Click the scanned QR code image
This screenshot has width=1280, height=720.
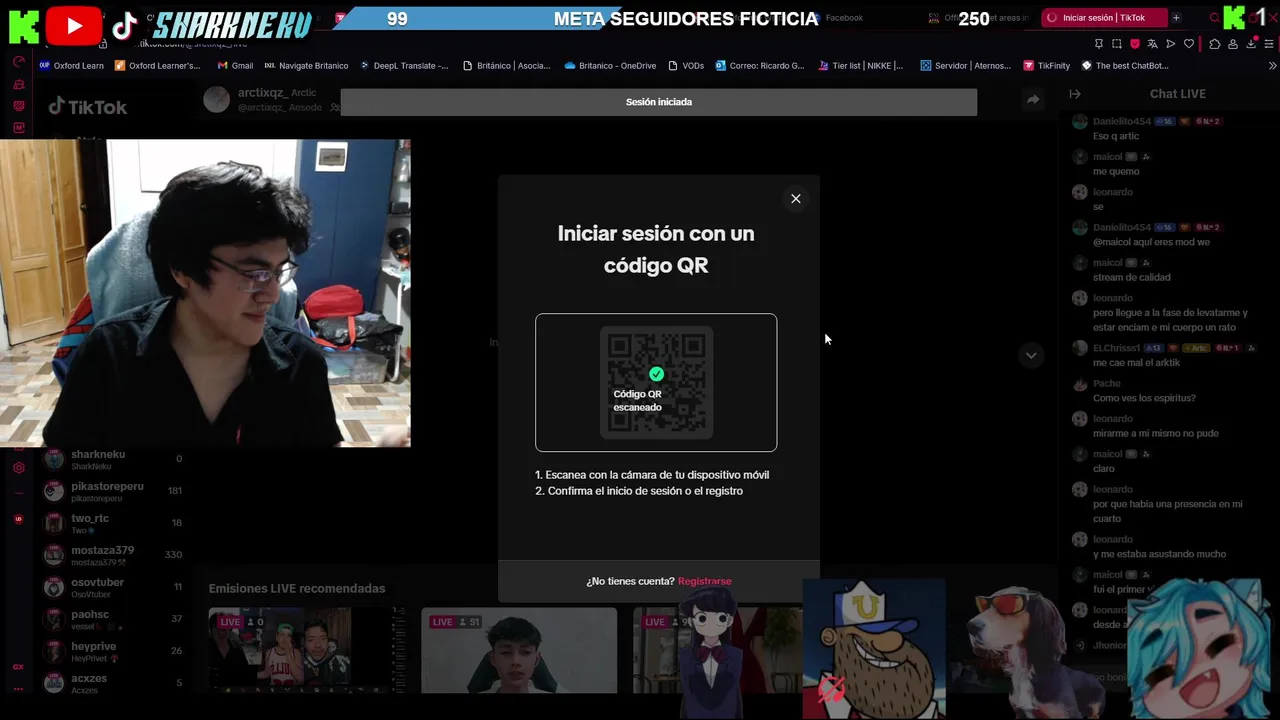click(656, 383)
